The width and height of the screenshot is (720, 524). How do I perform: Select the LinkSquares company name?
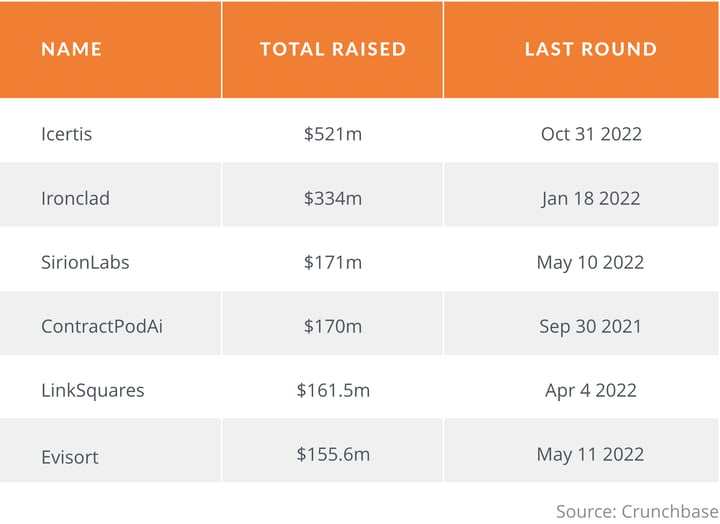coord(92,390)
